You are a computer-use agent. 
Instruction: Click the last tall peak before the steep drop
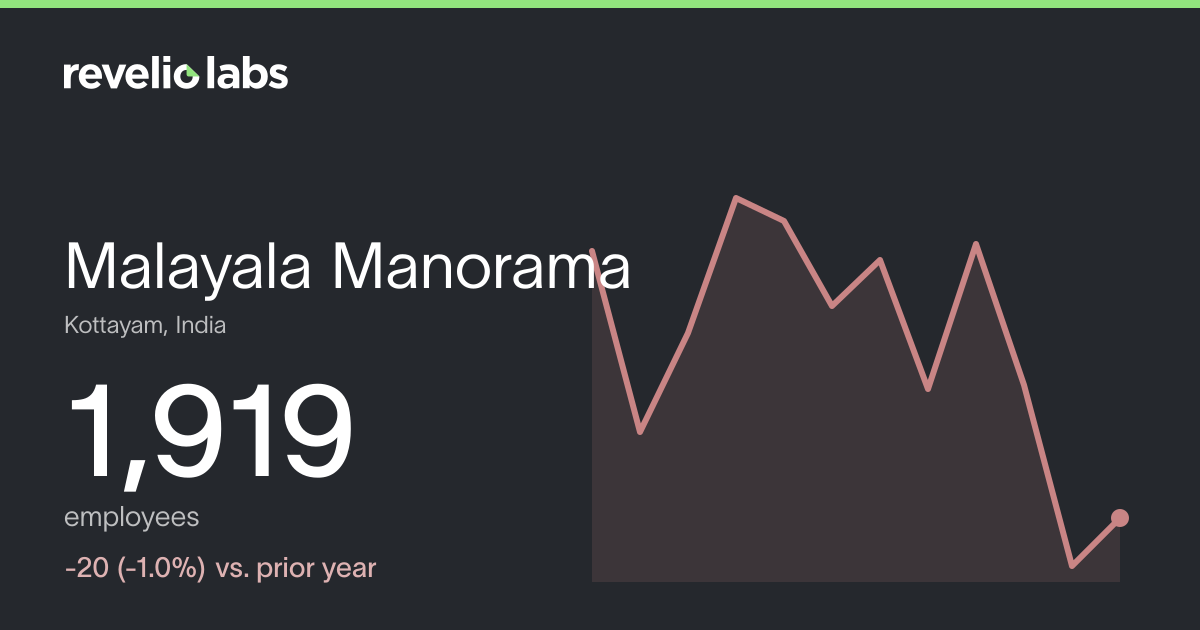tap(976, 244)
